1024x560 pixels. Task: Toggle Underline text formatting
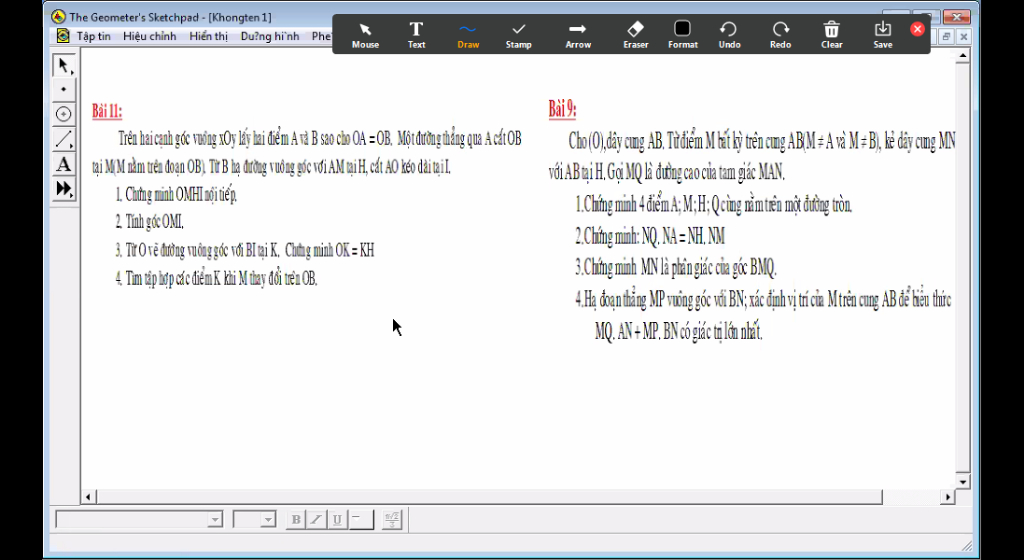tap(337, 520)
